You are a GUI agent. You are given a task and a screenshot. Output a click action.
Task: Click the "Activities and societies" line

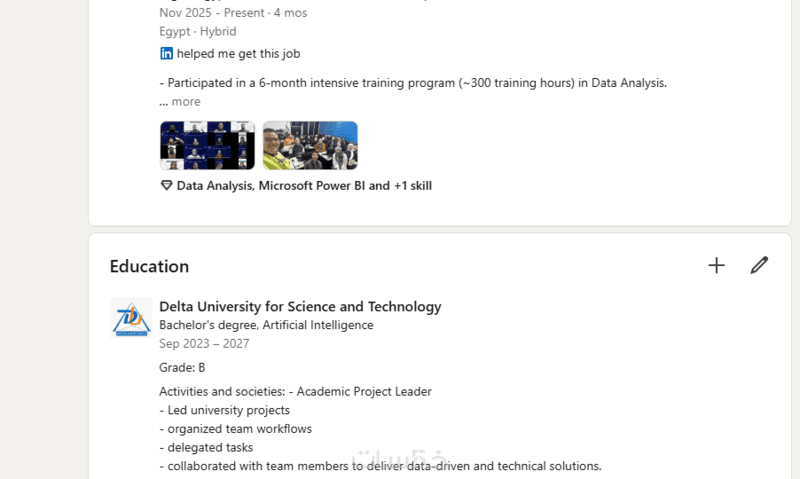click(295, 392)
